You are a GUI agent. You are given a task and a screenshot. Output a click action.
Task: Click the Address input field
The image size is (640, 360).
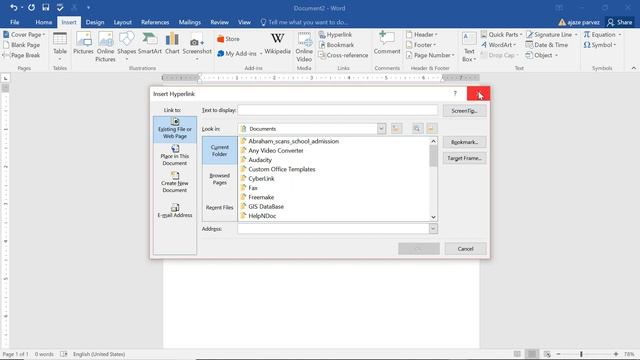tap(333, 229)
